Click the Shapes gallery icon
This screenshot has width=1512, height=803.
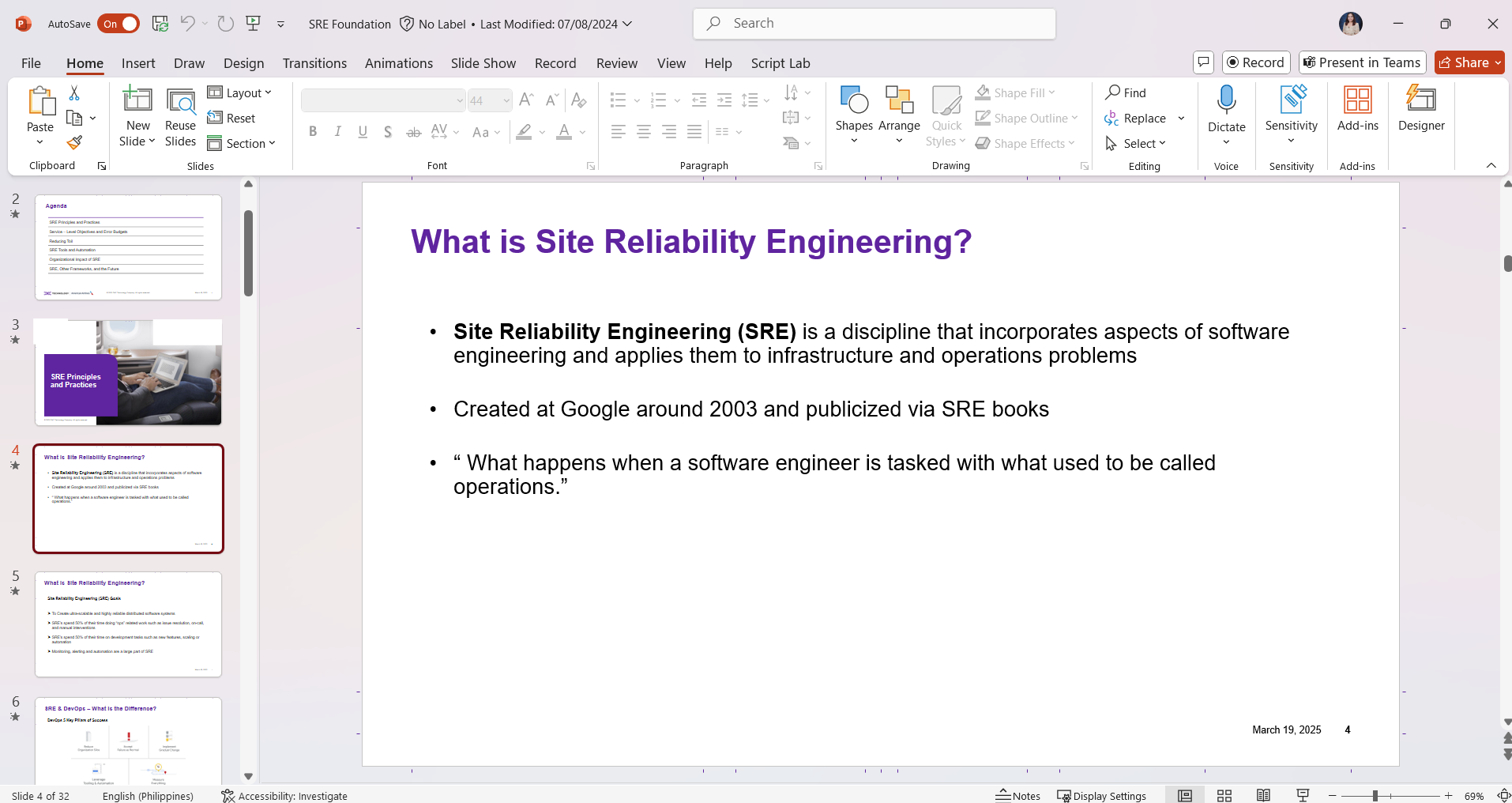tap(854, 101)
